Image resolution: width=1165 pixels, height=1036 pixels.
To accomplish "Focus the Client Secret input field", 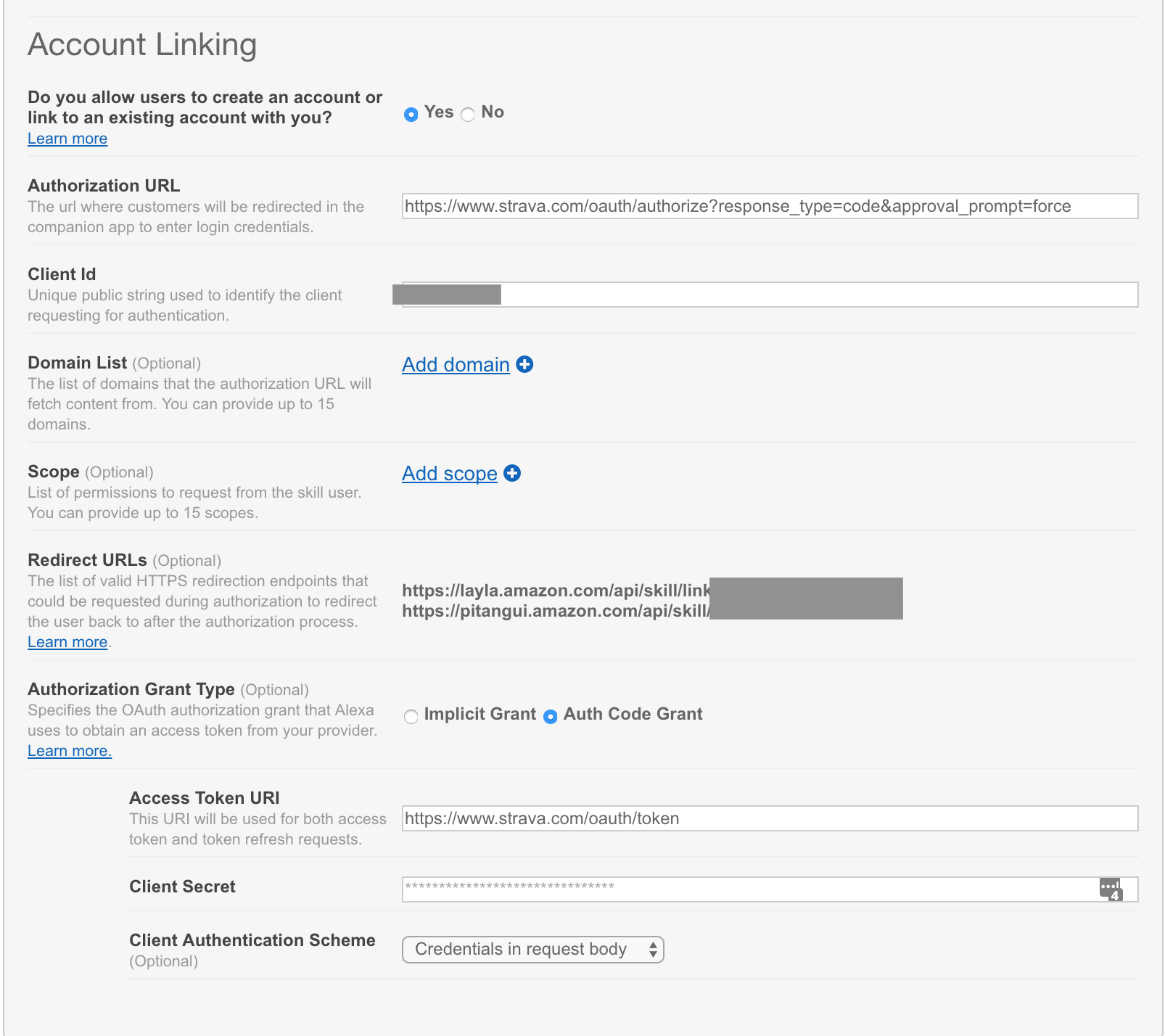I will point(770,889).
